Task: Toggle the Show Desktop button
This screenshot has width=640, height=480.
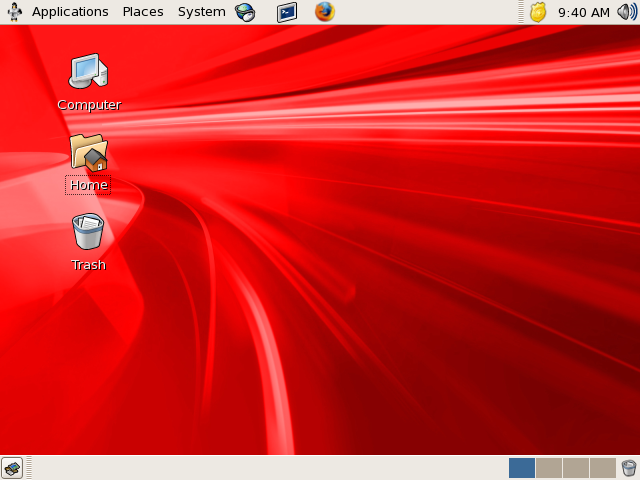Action: tap(12, 468)
